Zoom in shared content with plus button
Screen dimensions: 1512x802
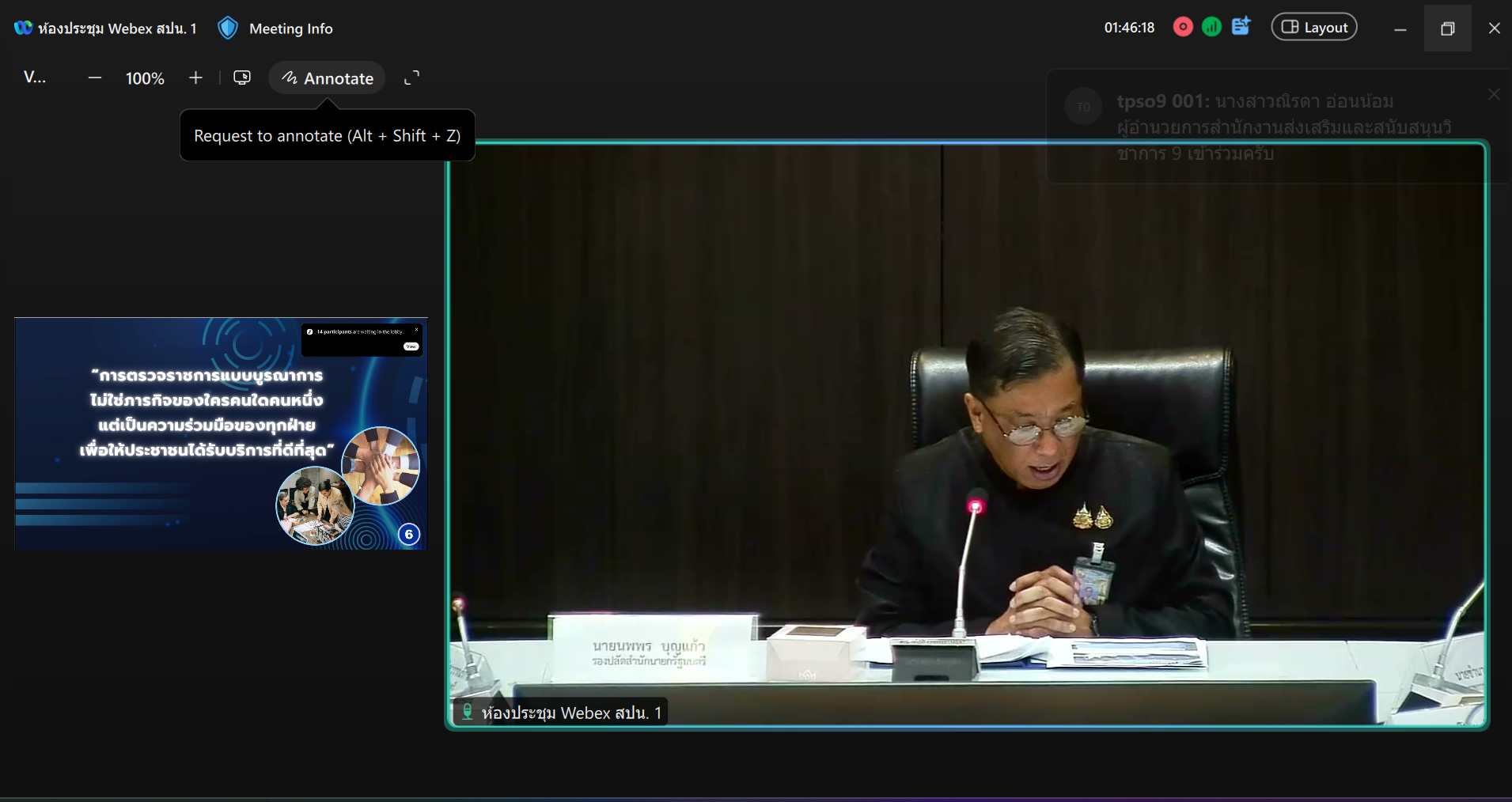click(195, 78)
